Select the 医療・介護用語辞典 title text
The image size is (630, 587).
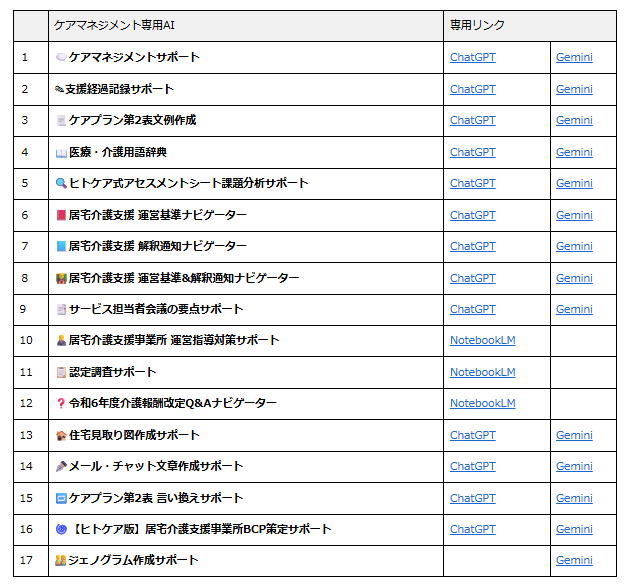pos(118,152)
